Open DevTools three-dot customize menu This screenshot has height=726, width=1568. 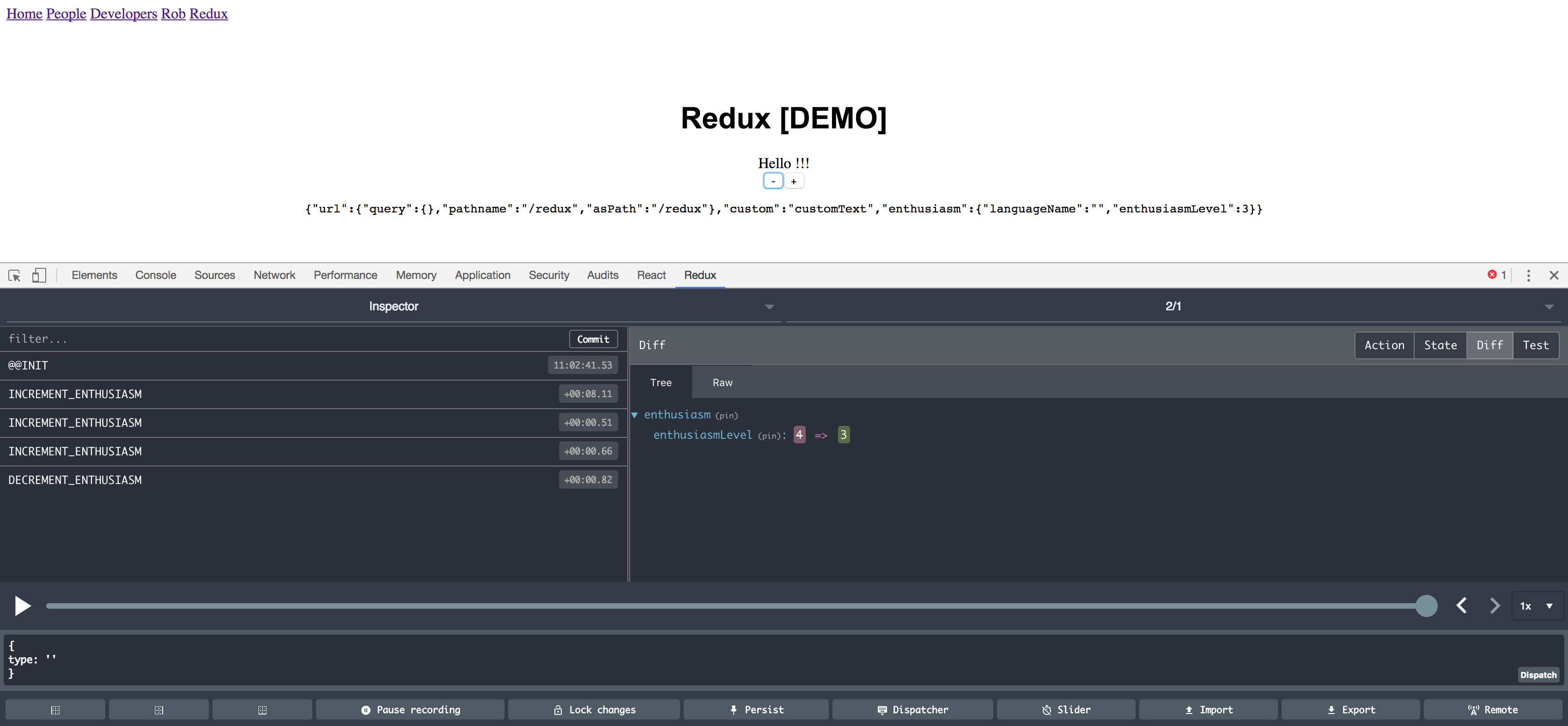[1528, 275]
